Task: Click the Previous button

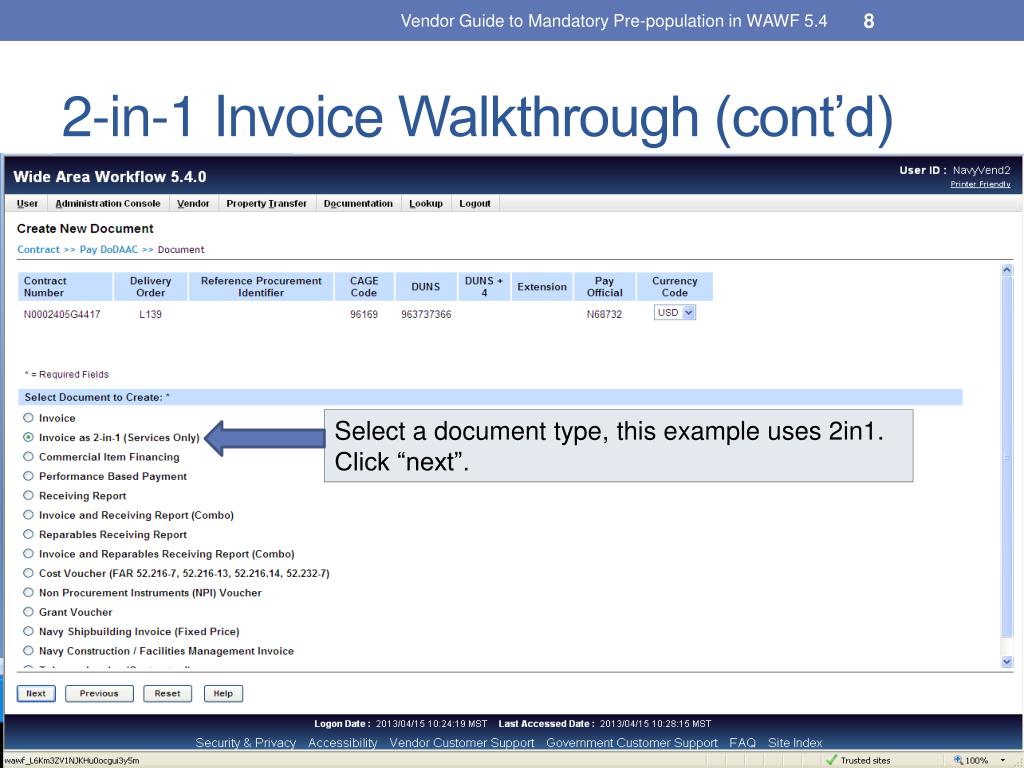Action: 99,694
